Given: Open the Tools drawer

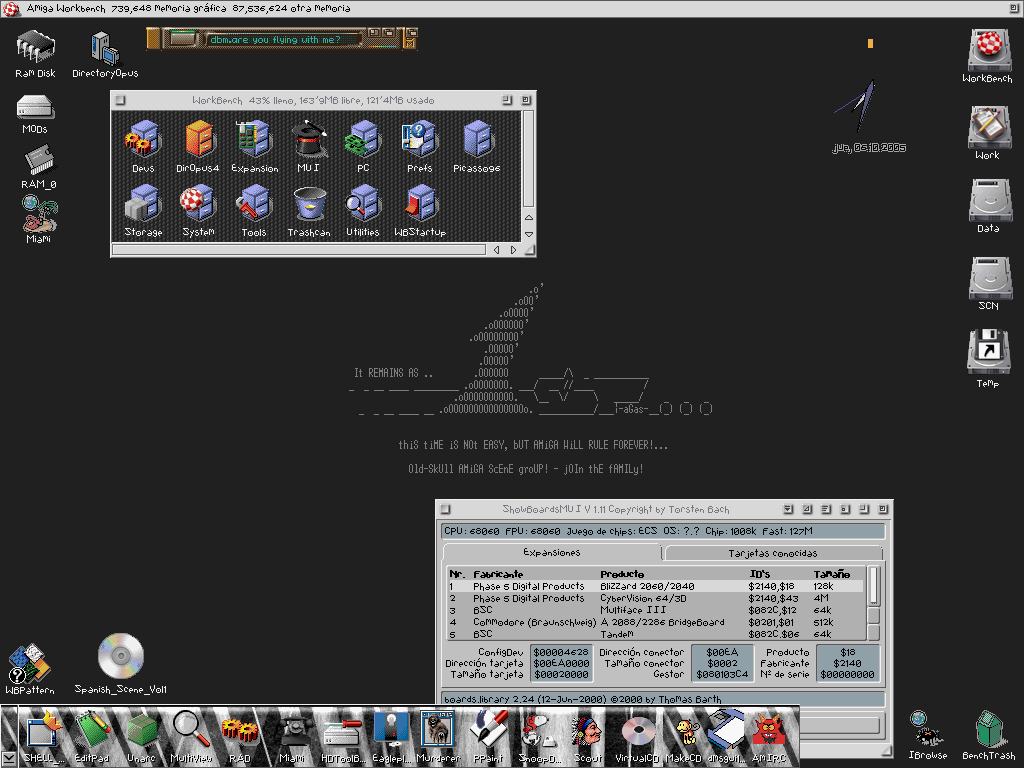Looking at the screenshot, I should click(254, 210).
